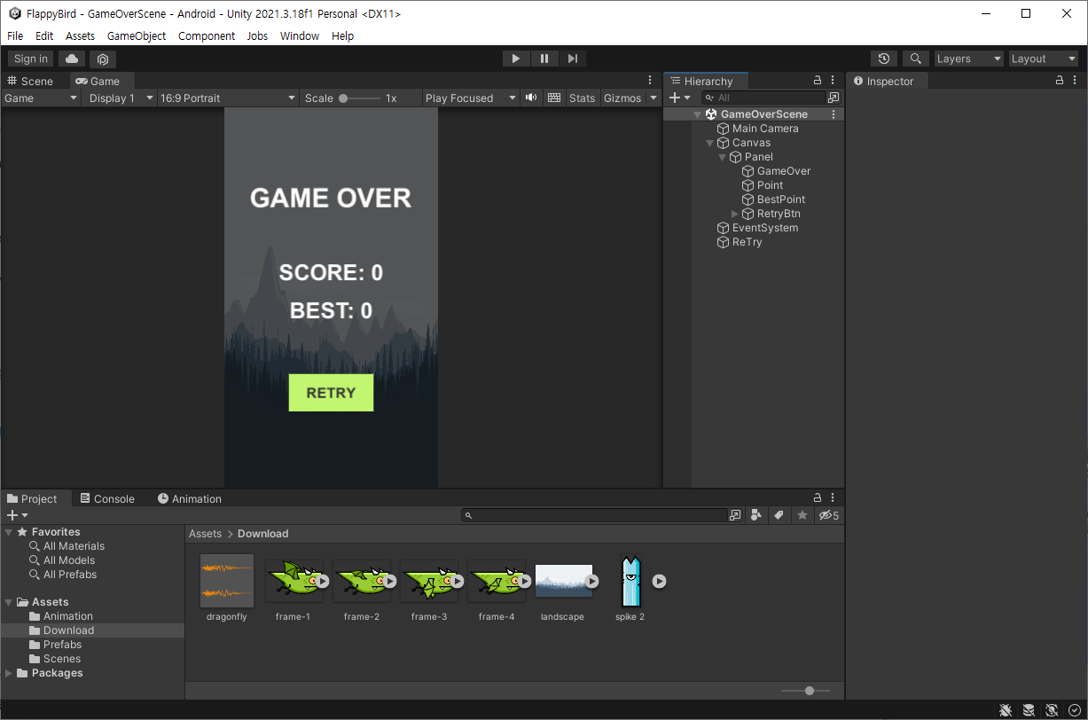Open global search magnifier icon
The height and width of the screenshot is (720, 1088).
pos(916,59)
